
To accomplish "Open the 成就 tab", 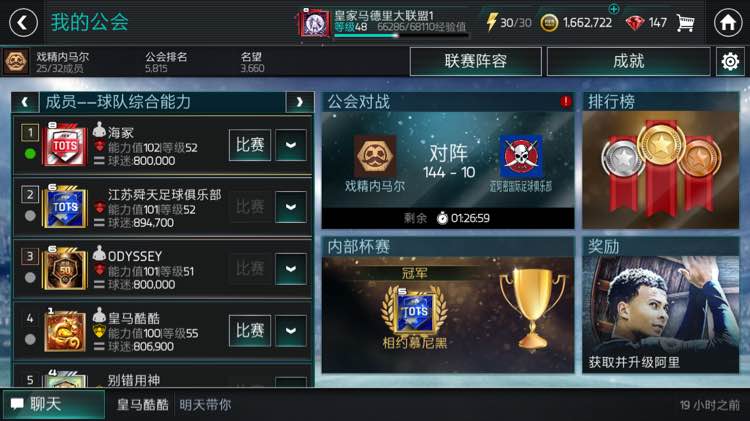I will coord(629,61).
